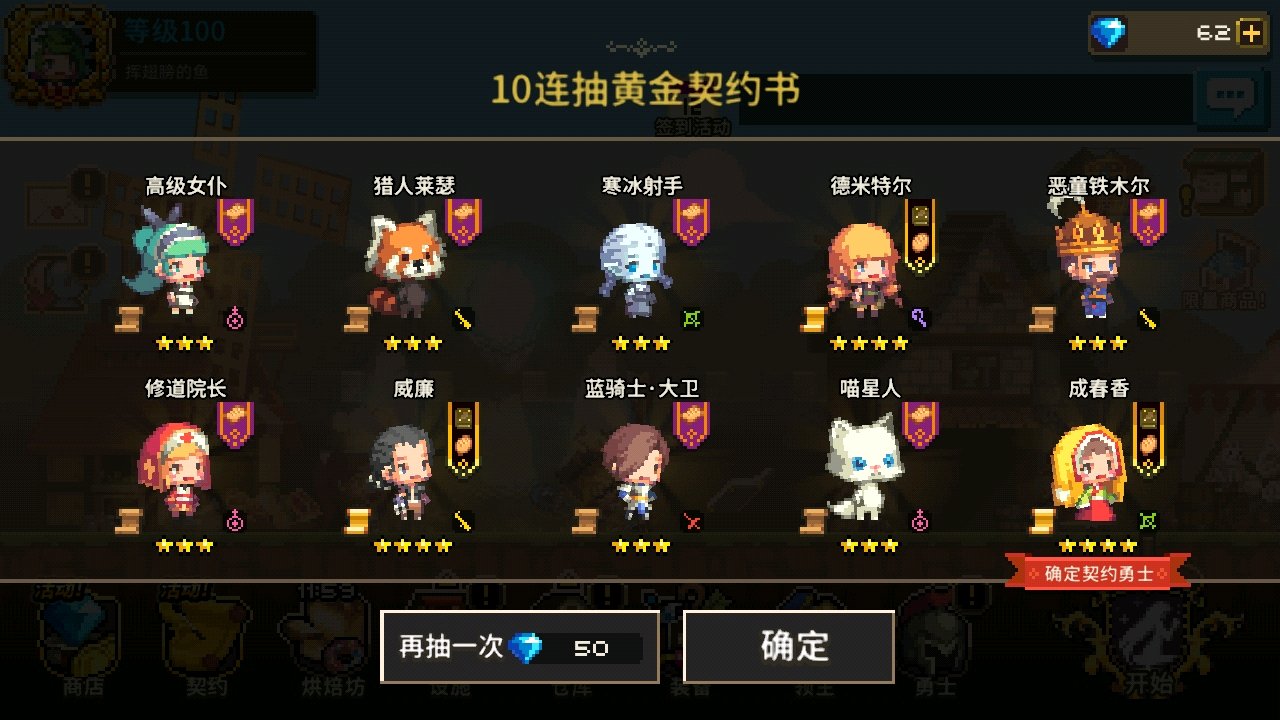Image resolution: width=1280 pixels, height=720 pixels.
Task: Click the gold-framed banner next to 德米特尔
Action: (x=920, y=234)
